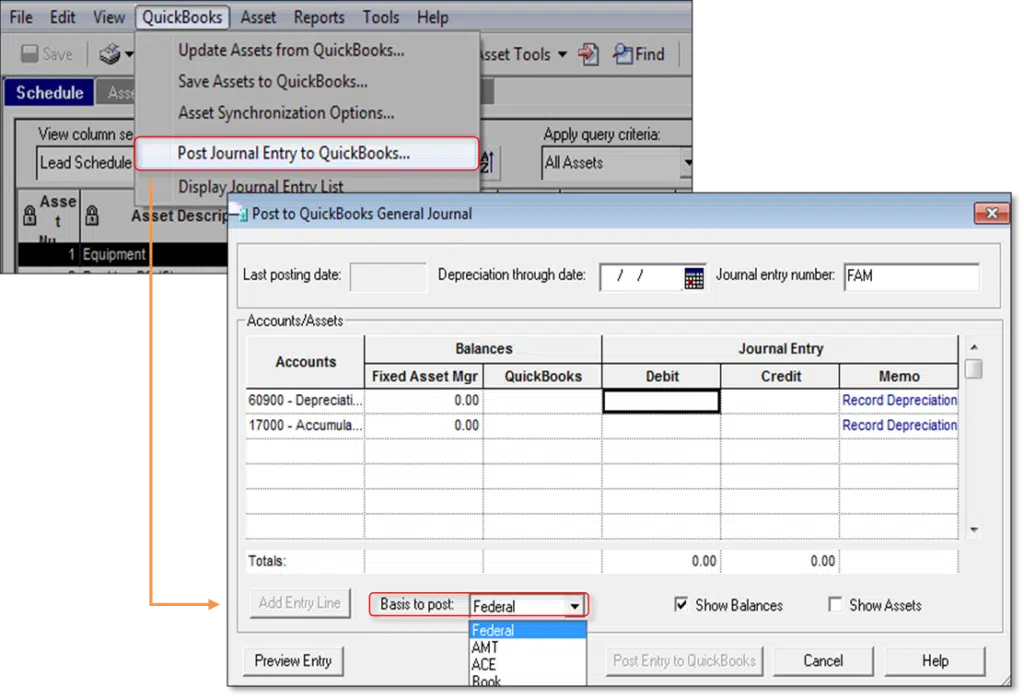This screenshot has width=1024, height=699.
Task: Click the Fixed Asset Mgr column header
Action: click(x=424, y=376)
